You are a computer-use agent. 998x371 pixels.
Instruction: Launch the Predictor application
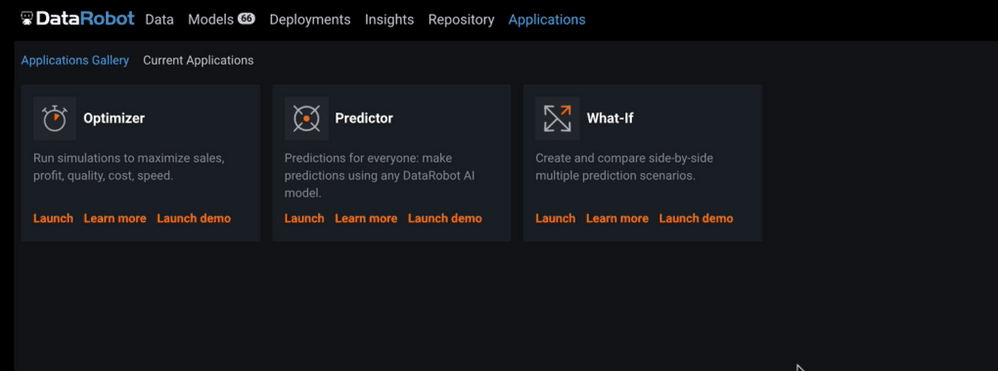pos(304,218)
